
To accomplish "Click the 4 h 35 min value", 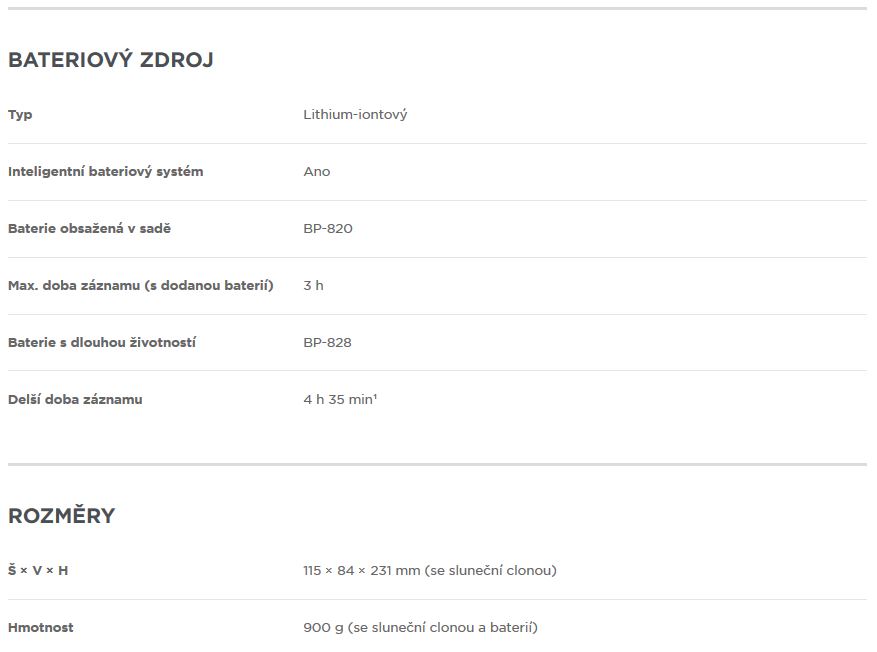I will point(340,400).
